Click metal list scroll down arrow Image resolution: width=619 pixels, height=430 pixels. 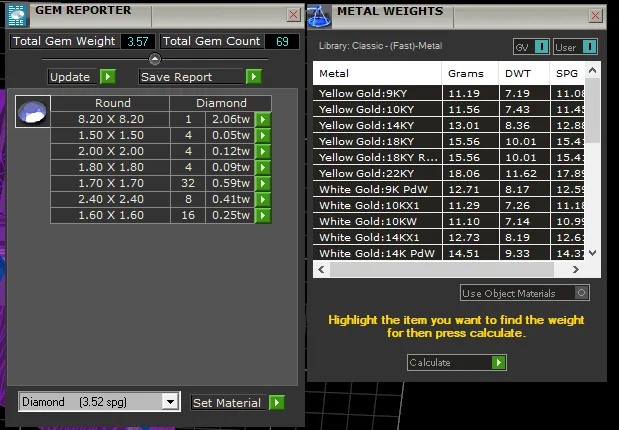(x=592, y=253)
